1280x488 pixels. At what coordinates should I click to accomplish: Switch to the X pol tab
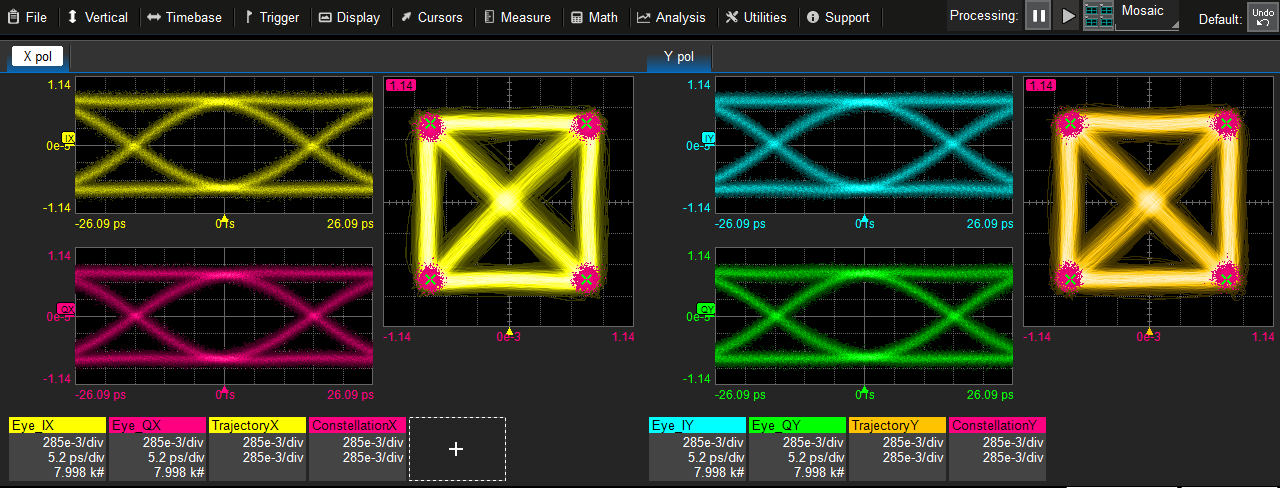click(x=36, y=57)
